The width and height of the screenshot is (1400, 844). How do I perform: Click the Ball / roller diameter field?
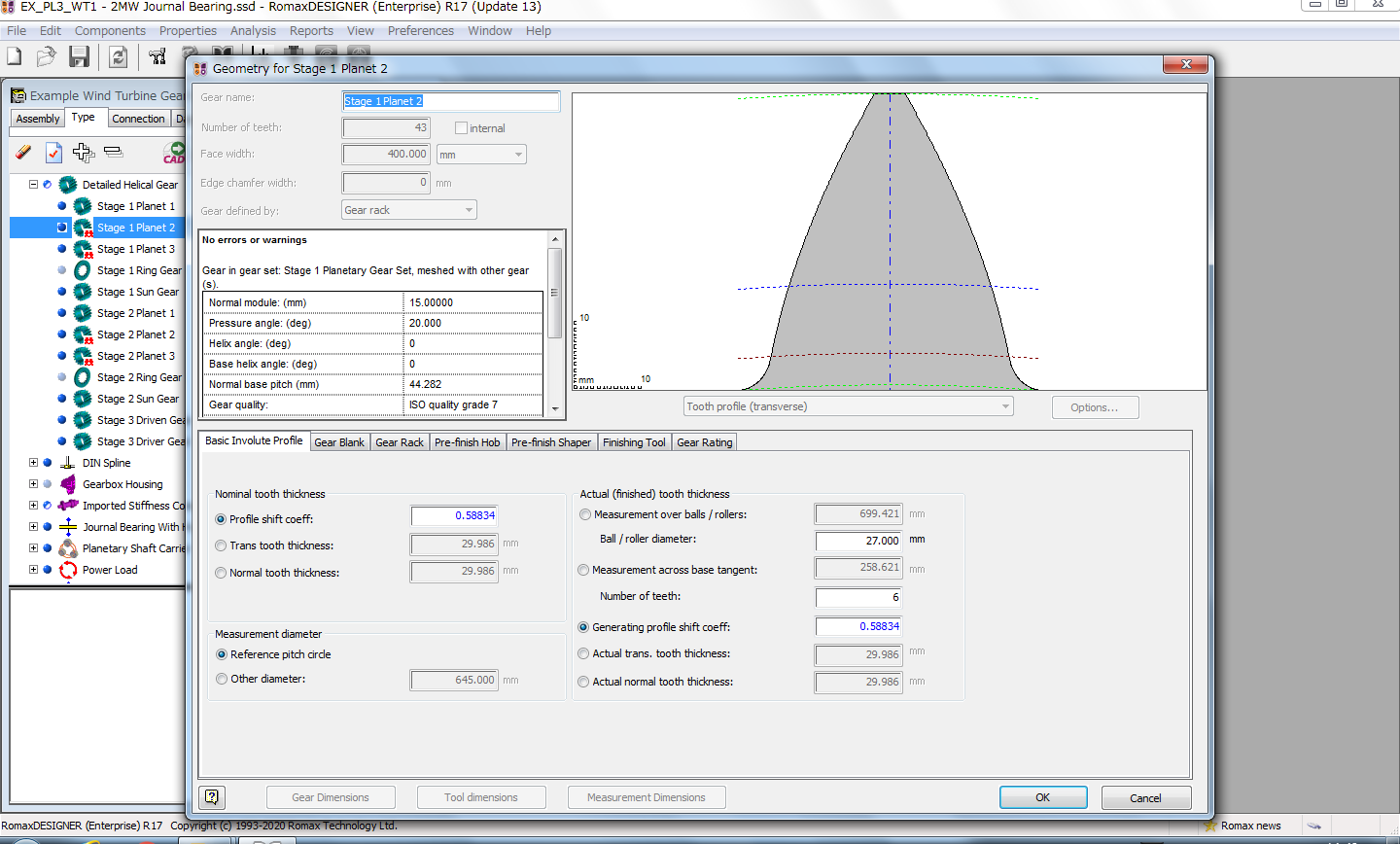coord(858,541)
